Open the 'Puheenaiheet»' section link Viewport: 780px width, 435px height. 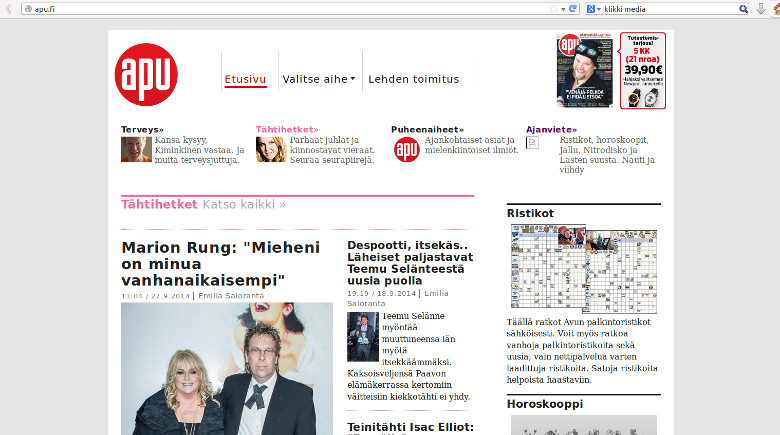pos(427,129)
